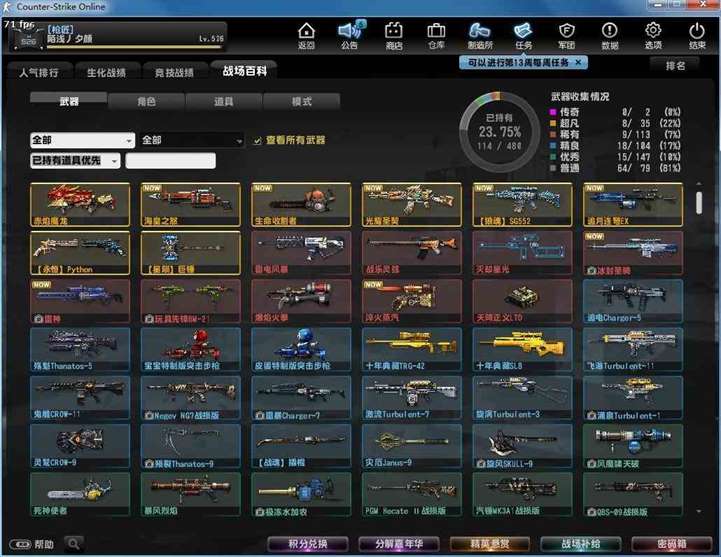Screen dimensions: 721x557
Task: Select the SKULL-9 axe weapon card
Action: (x=522, y=446)
